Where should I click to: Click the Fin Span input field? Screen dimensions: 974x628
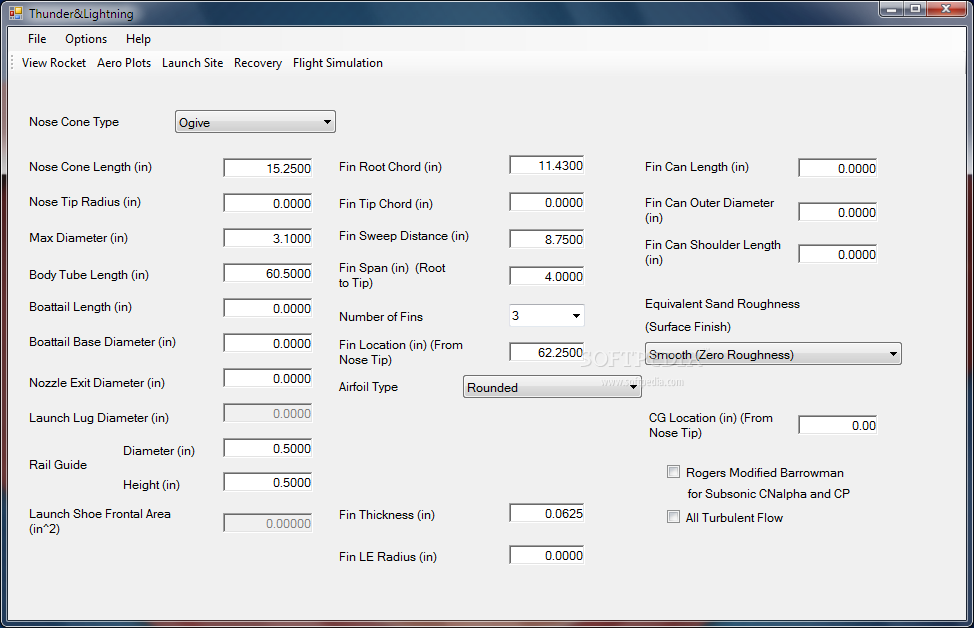[x=547, y=276]
